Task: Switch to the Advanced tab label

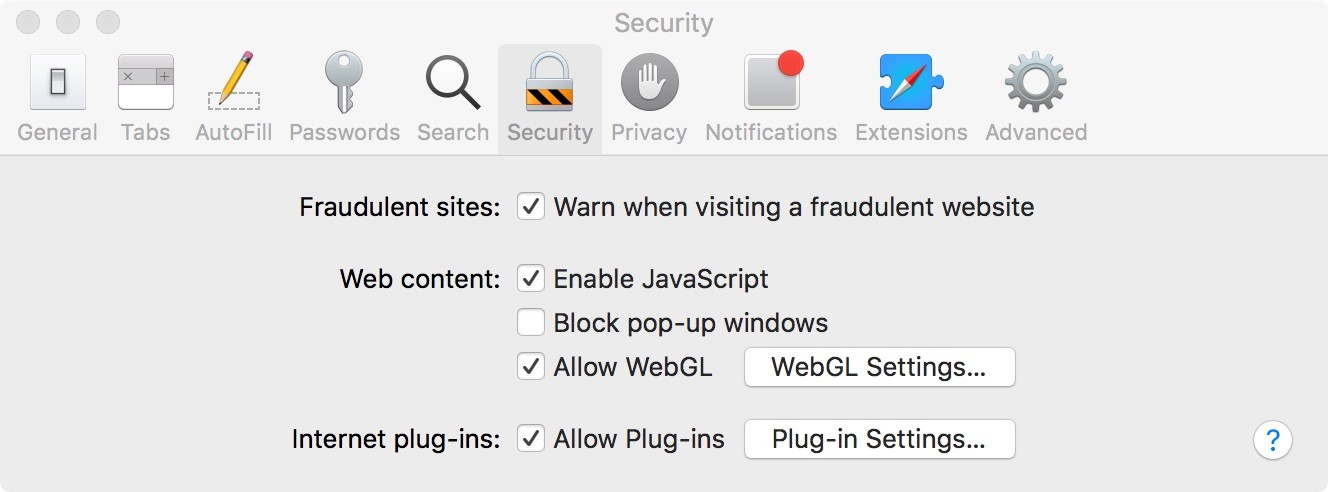Action: coord(1036,133)
